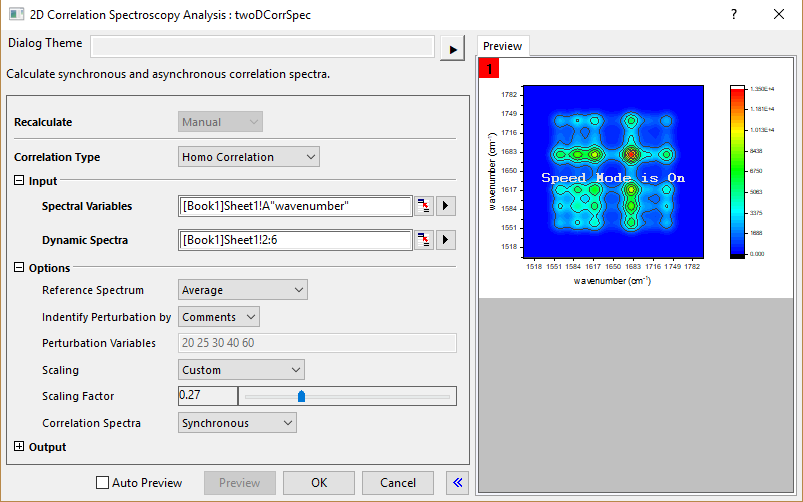Collapse the Options section

pyautogui.click(x=19, y=267)
